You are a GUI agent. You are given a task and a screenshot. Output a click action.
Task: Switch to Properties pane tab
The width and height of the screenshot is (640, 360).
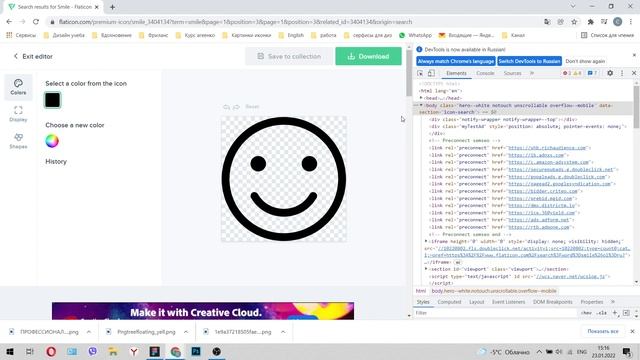(x=591, y=302)
